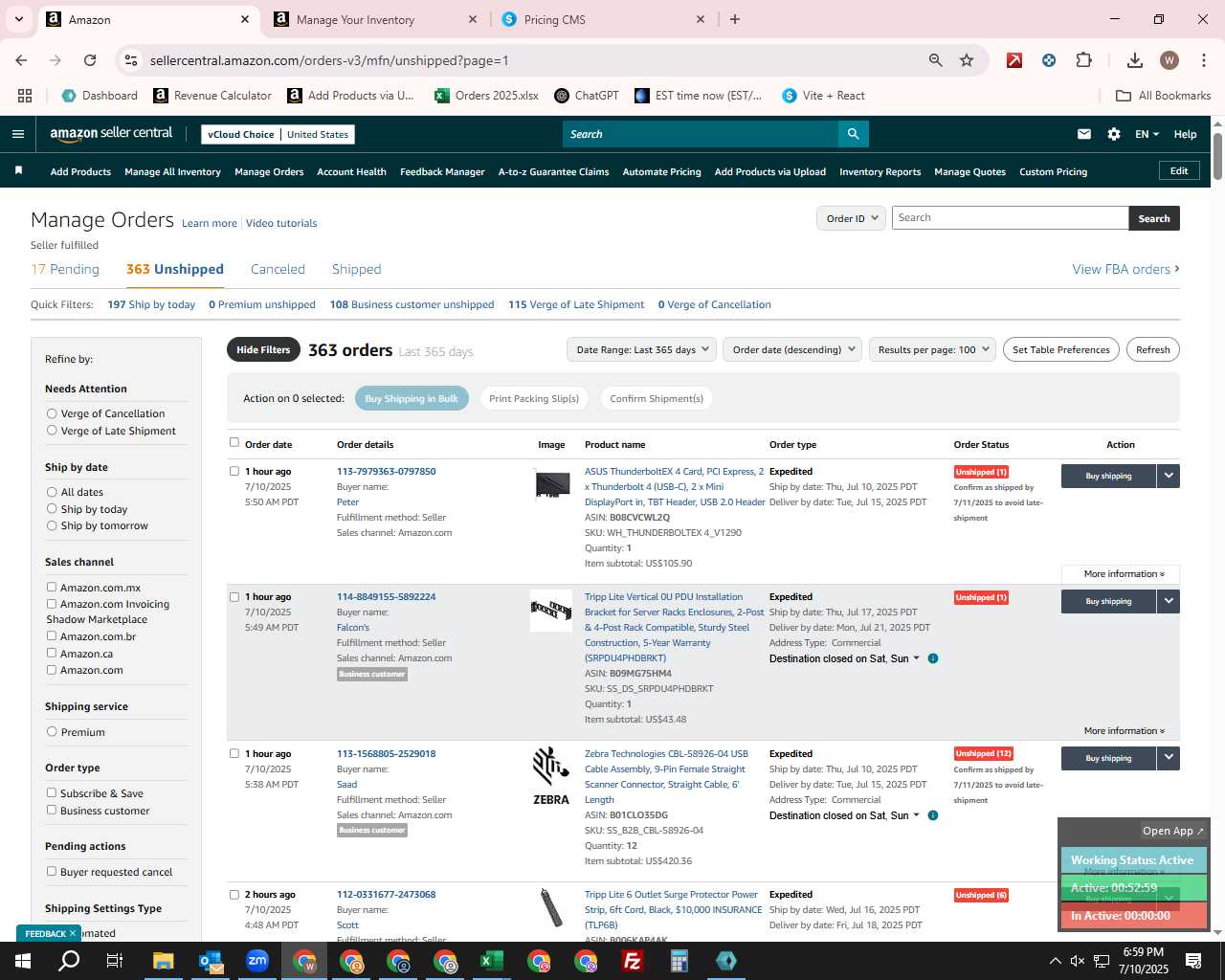1225x980 pixels.
Task: Open the Chrome tab search dropdown arrow
Action: (x=18, y=19)
